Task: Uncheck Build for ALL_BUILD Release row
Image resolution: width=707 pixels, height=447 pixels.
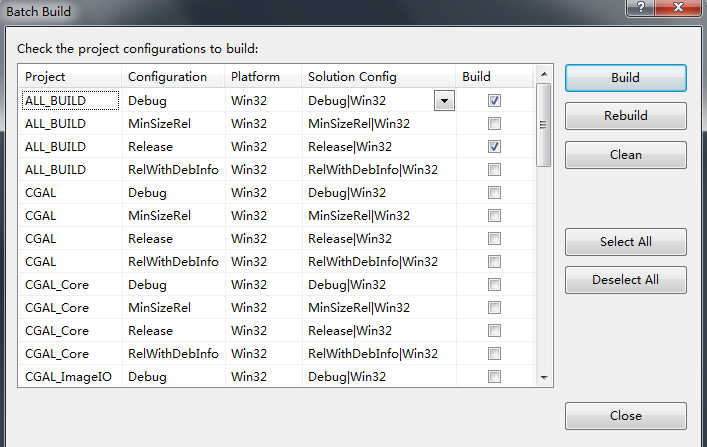Action: coord(494,147)
